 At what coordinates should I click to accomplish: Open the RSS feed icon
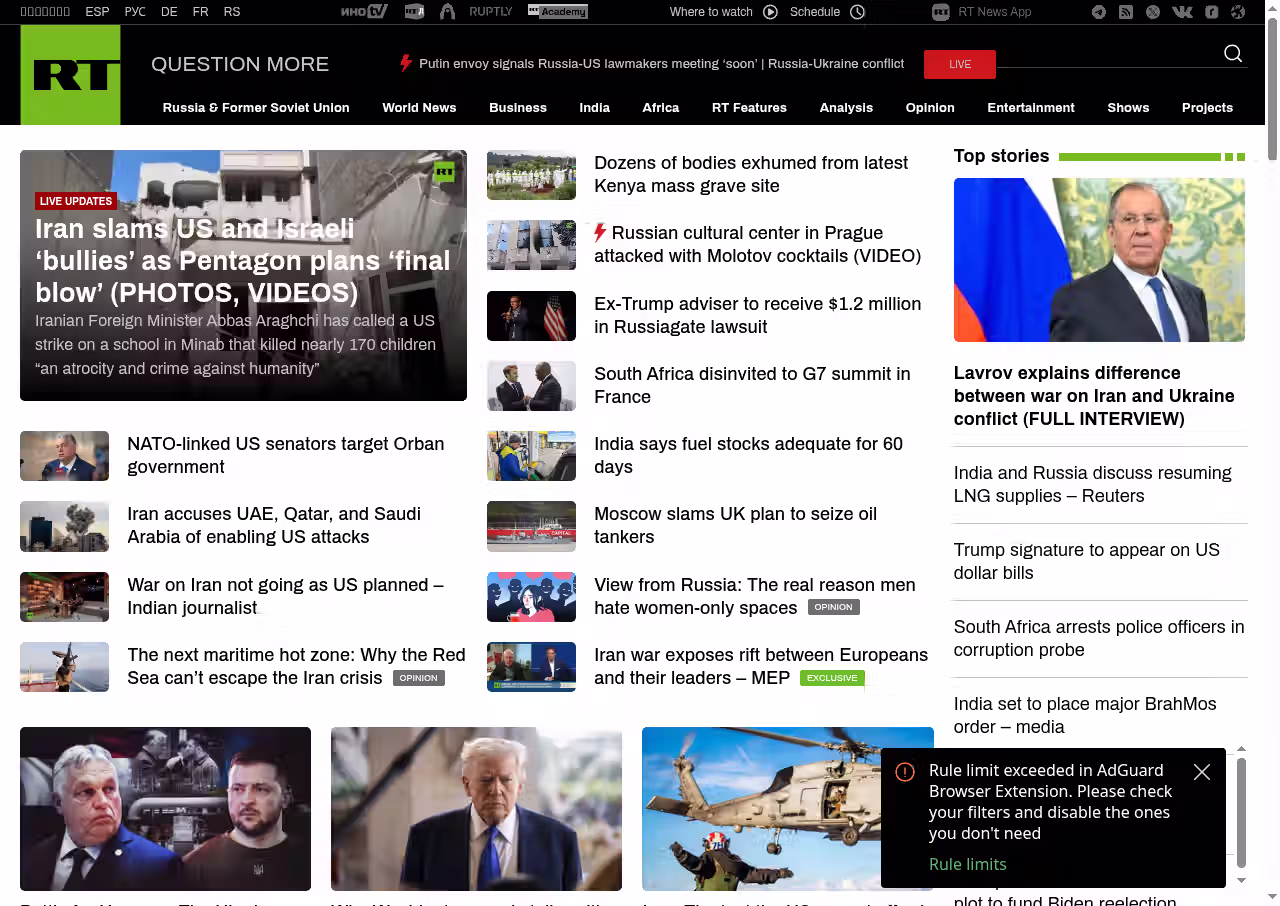(x=1126, y=12)
